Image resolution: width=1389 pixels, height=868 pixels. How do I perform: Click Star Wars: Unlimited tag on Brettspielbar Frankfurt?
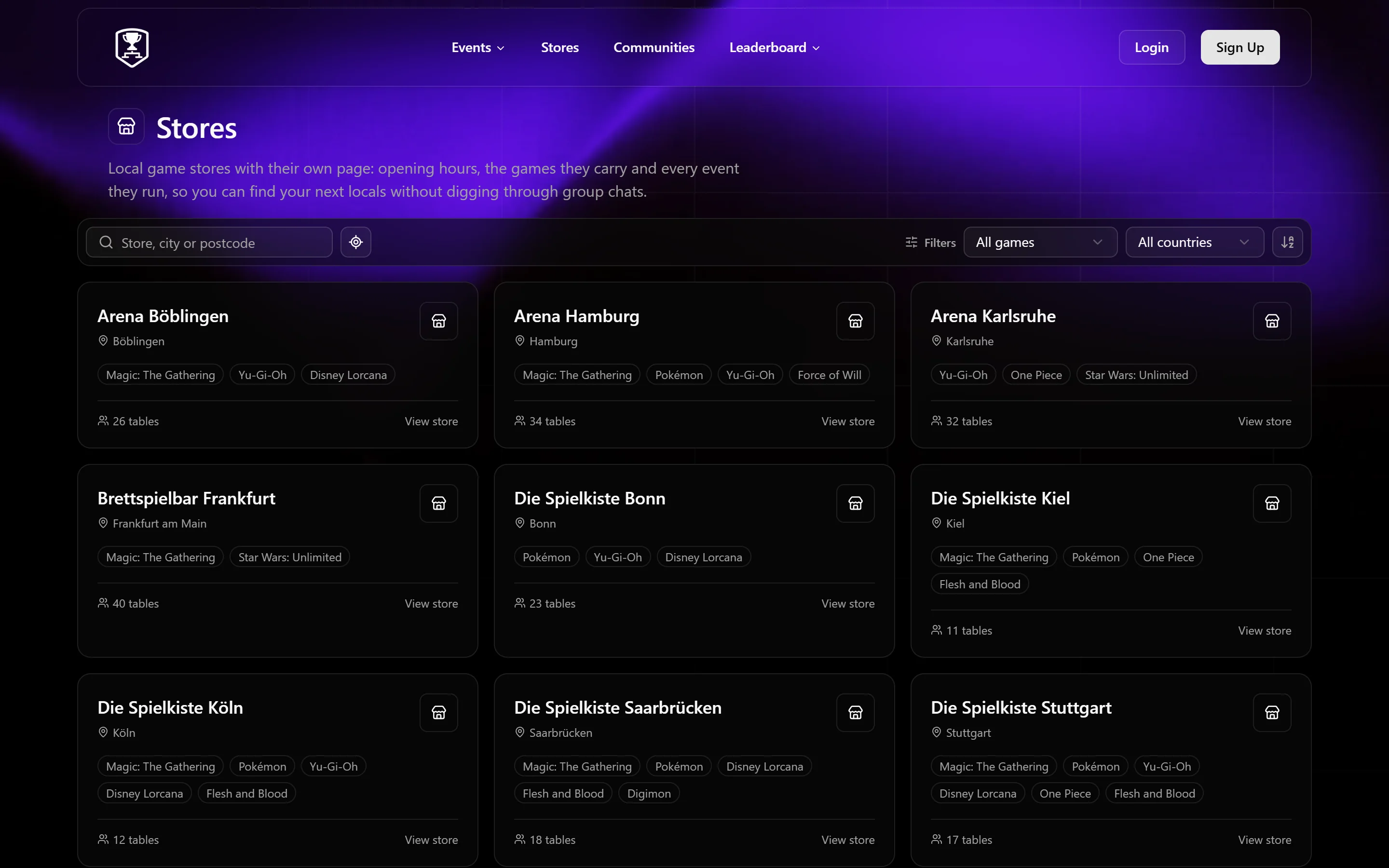pos(290,557)
